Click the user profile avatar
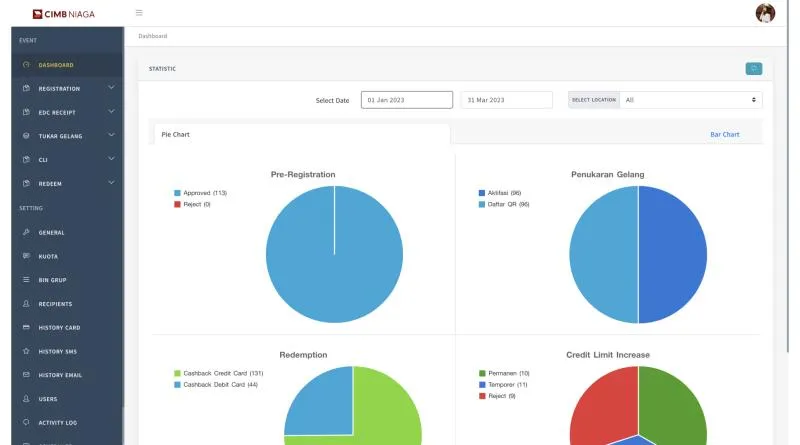Viewport: 800px width, 445px height. click(765, 13)
